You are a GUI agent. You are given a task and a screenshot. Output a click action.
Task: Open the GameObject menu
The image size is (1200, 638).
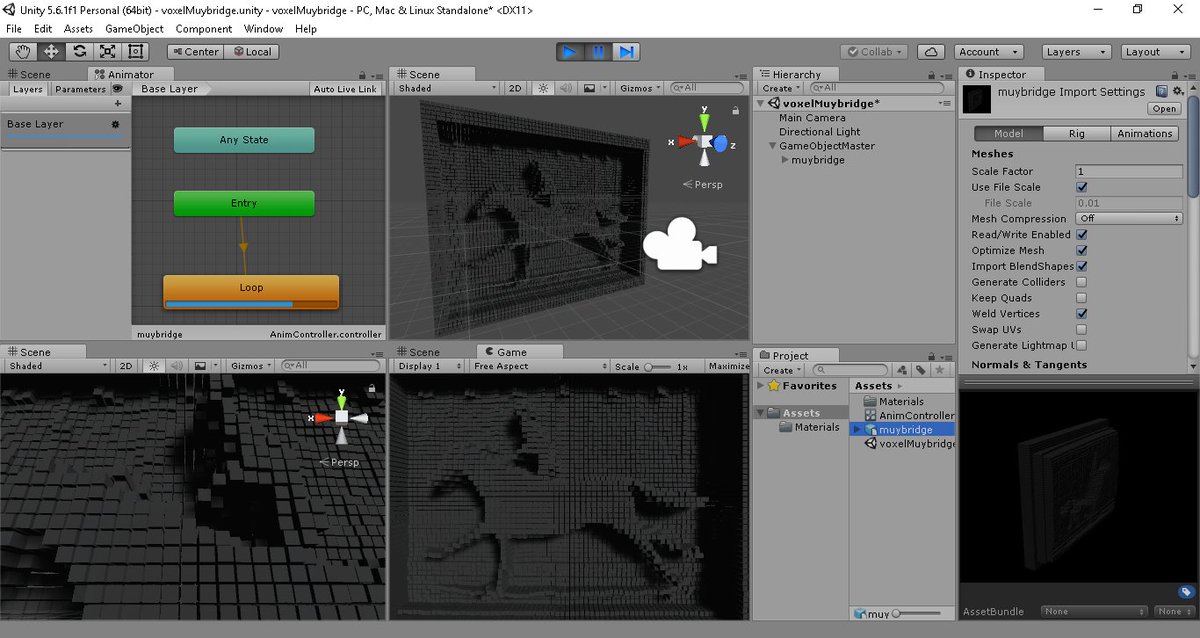(x=134, y=29)
